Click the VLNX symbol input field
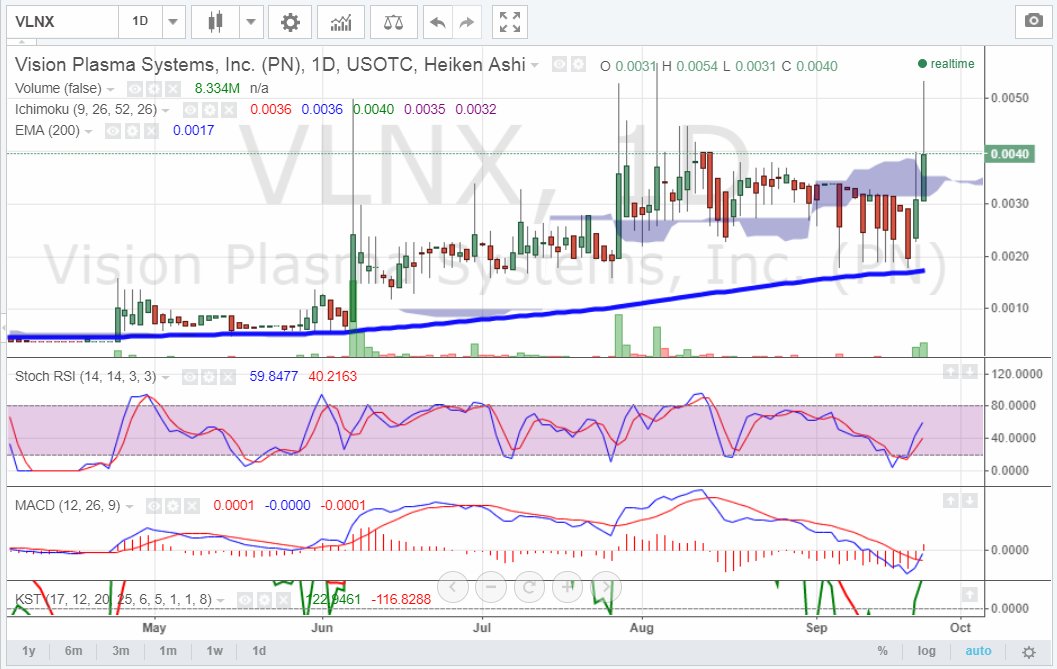1057x669 pixels. 63,22
